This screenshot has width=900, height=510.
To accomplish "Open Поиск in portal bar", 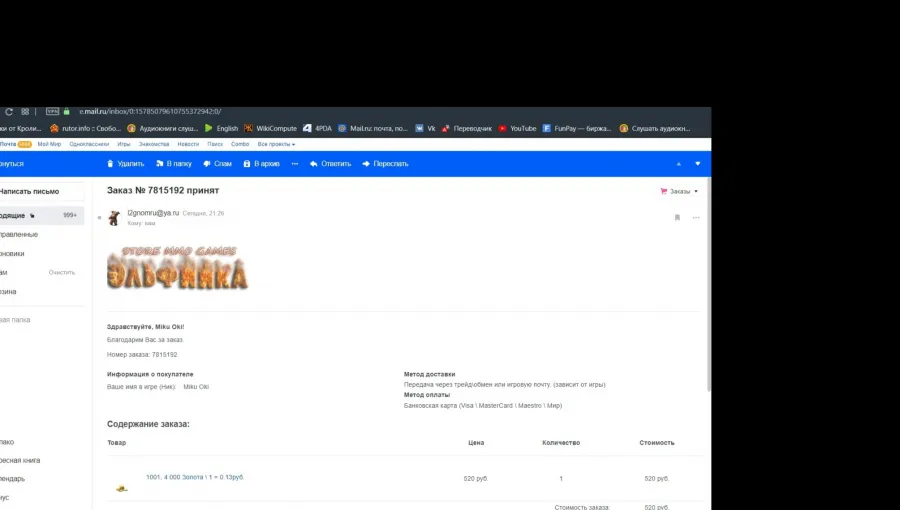I will [x=215, y=145].
